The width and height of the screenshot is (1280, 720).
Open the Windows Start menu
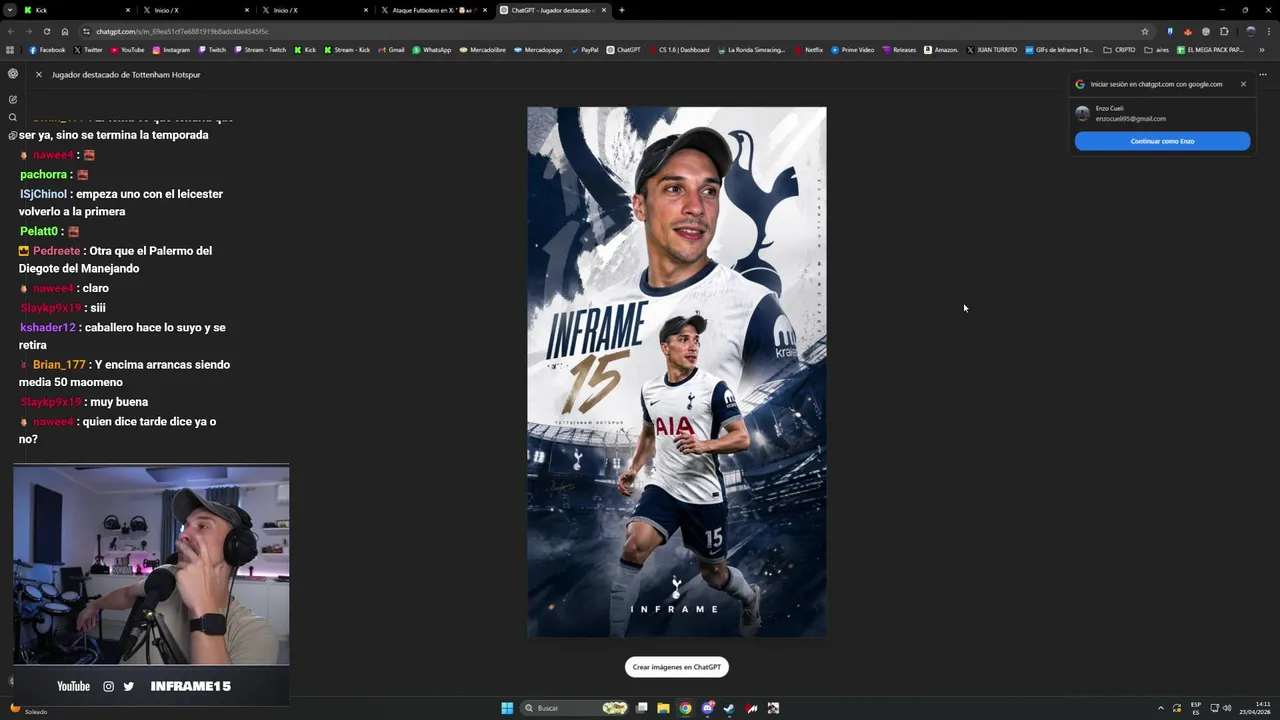point(507,708)
